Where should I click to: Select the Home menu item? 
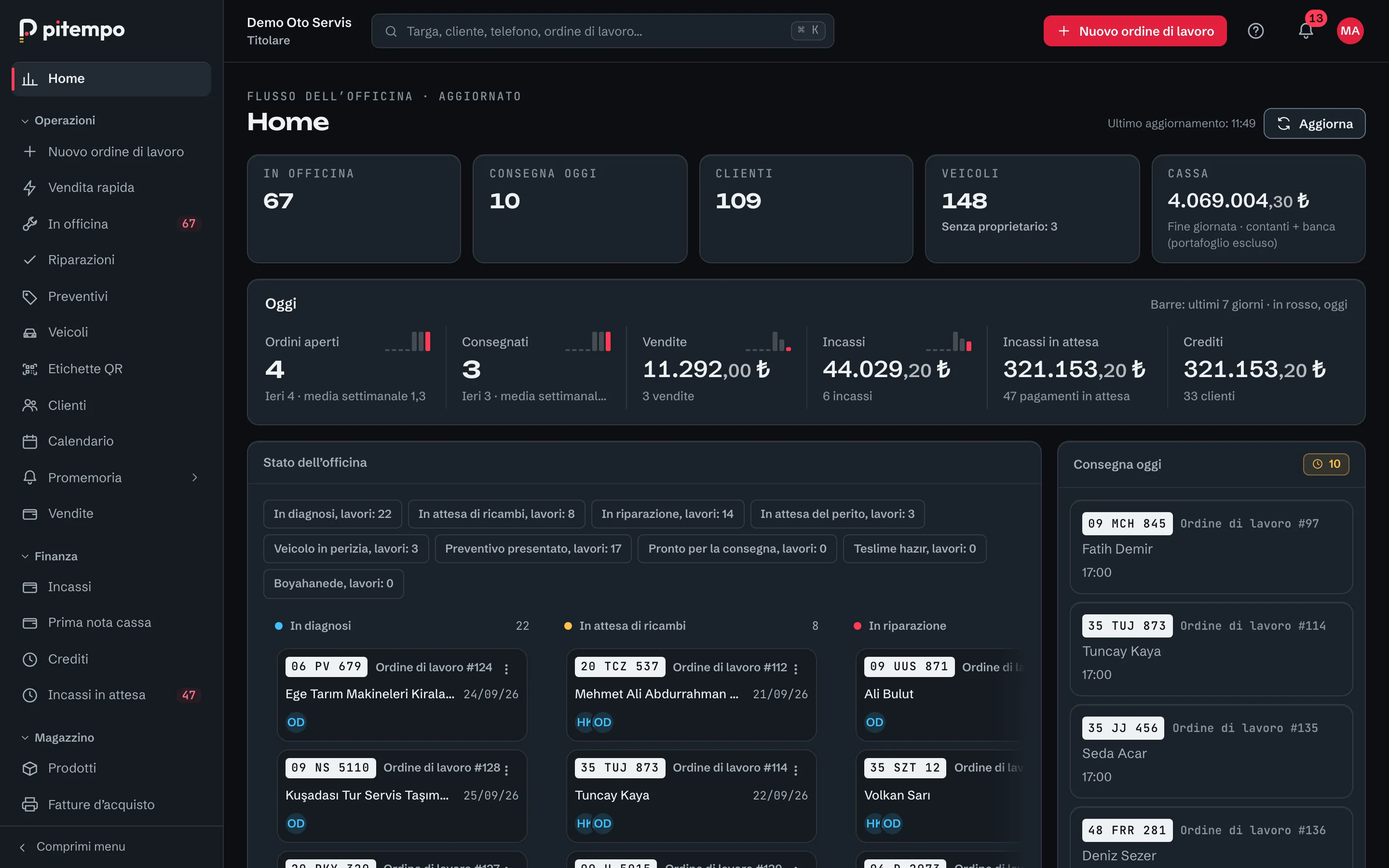111,79
